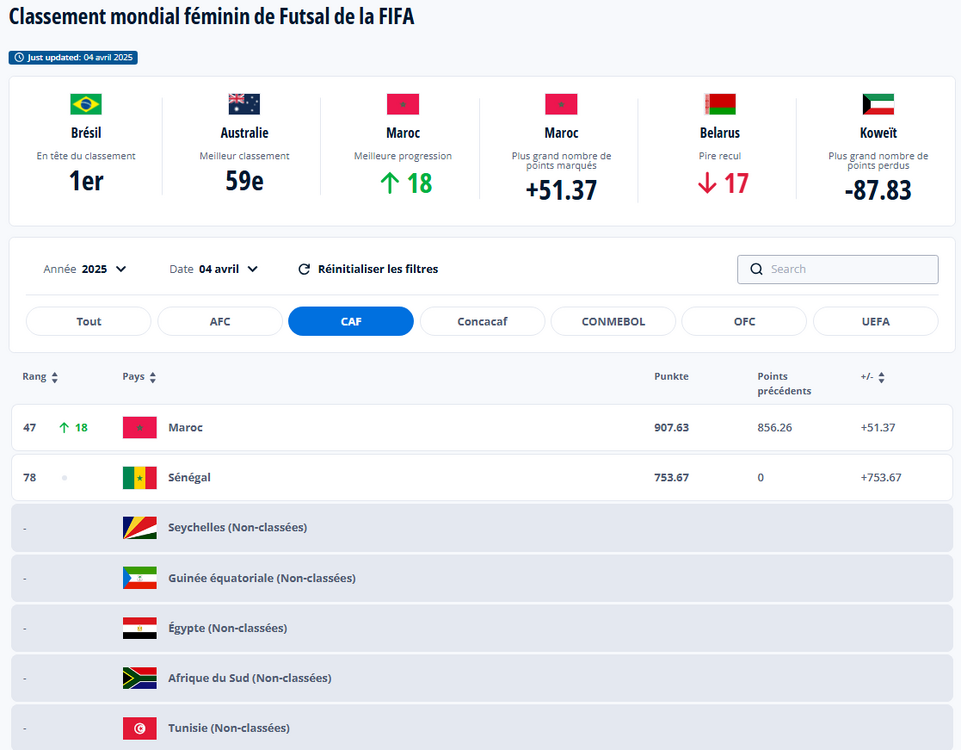Click Sénégal's +753.67 change value
961x750 pixels.
tap(881, 478)
